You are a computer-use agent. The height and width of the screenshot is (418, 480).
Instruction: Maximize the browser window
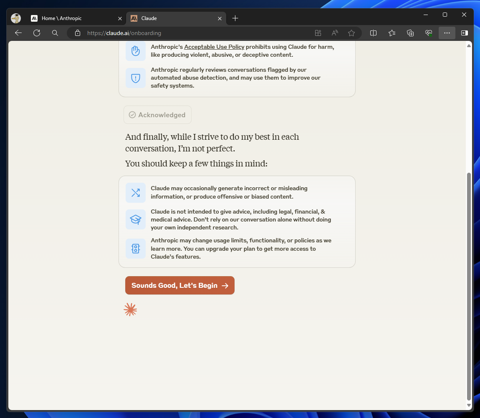pyautogui.click(x=445, y=15)
